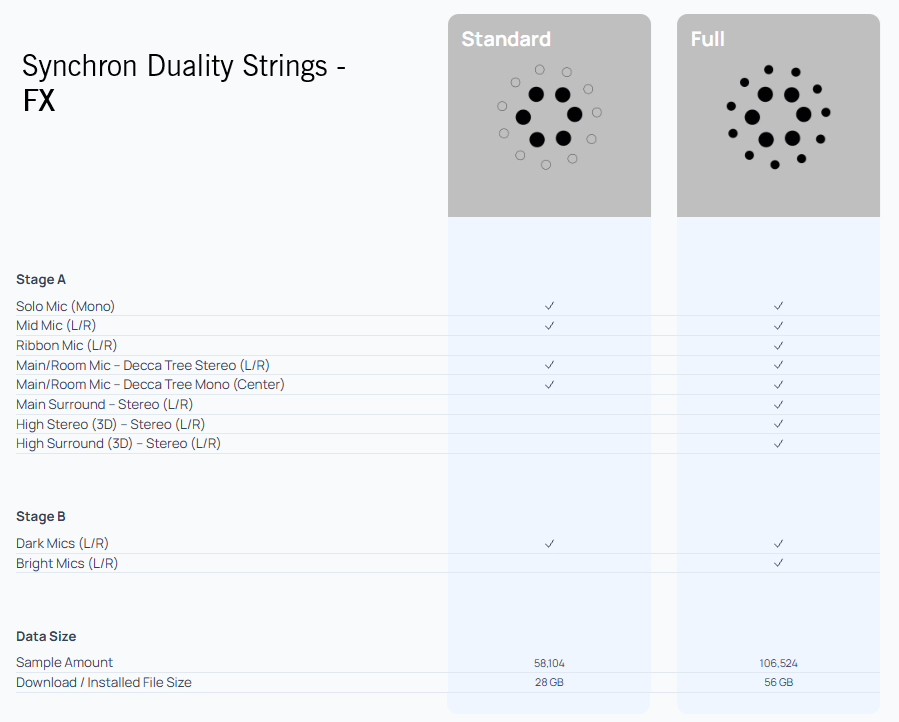
Task: Click the Full file size 56 GB
Action: [778, 682]
